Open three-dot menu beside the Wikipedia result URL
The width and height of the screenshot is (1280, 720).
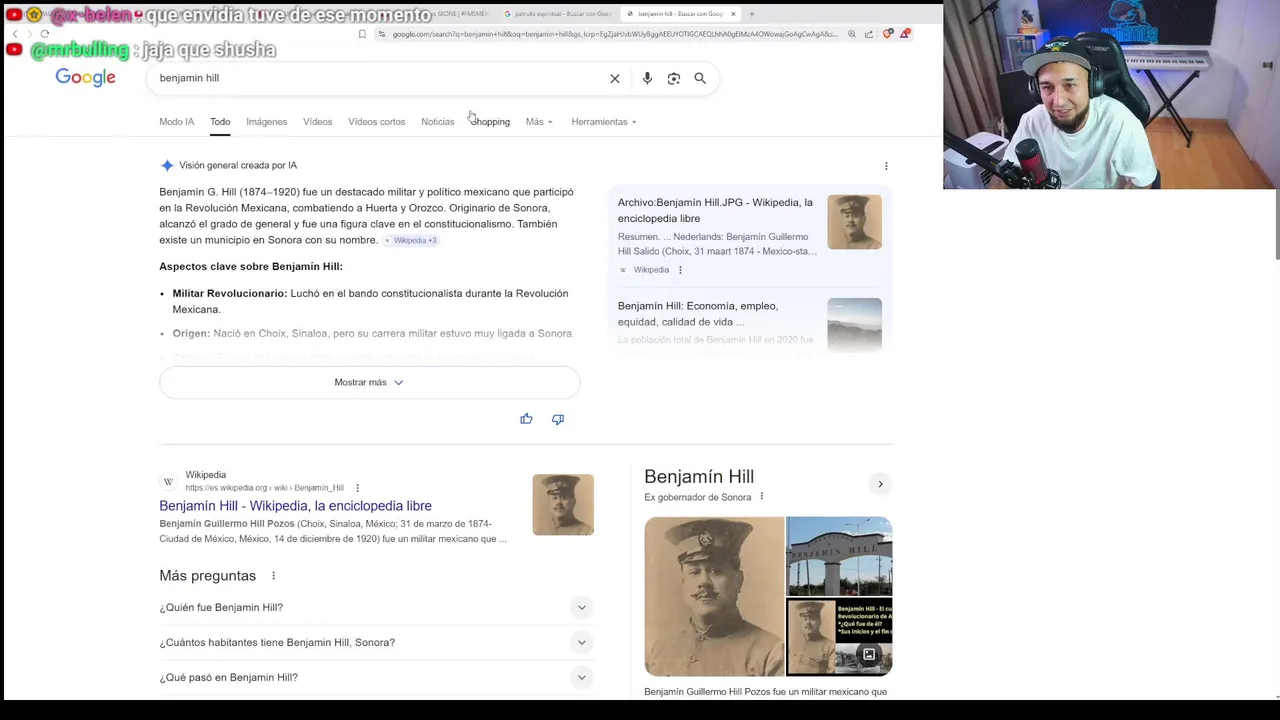[357, 488]
